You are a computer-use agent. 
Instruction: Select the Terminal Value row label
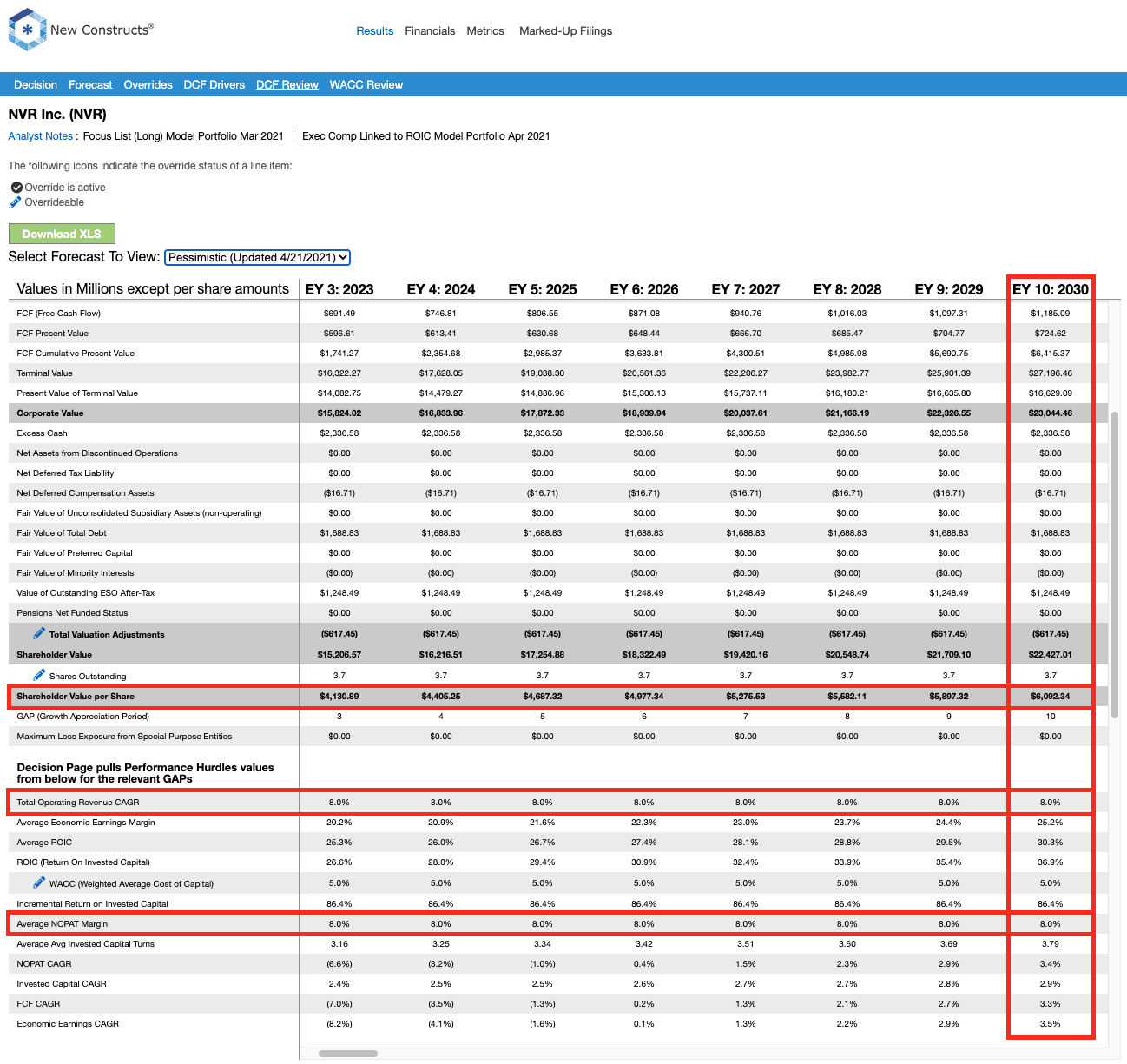click(x=45, y=373)
